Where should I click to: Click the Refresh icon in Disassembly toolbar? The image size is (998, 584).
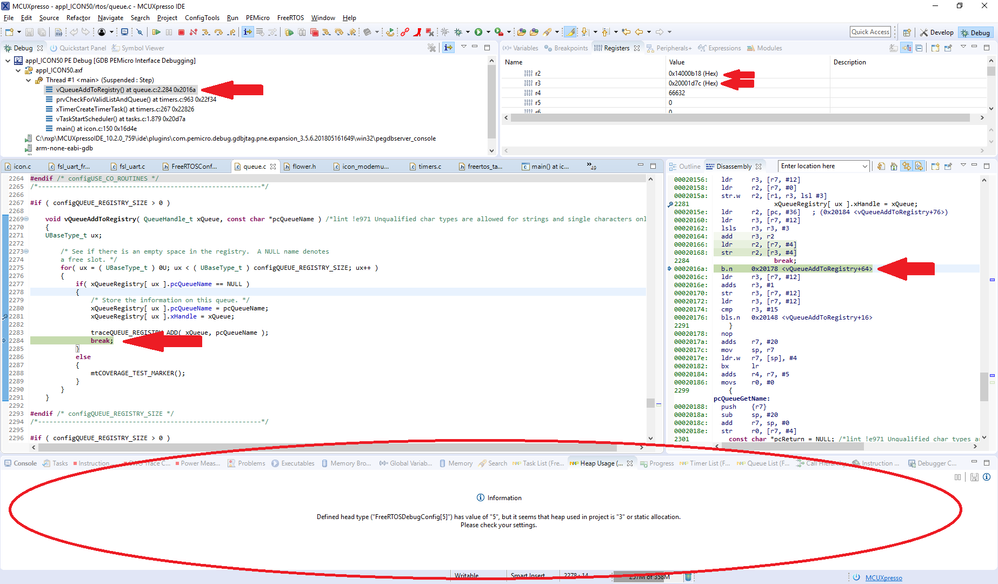click(x=881, y=166)
